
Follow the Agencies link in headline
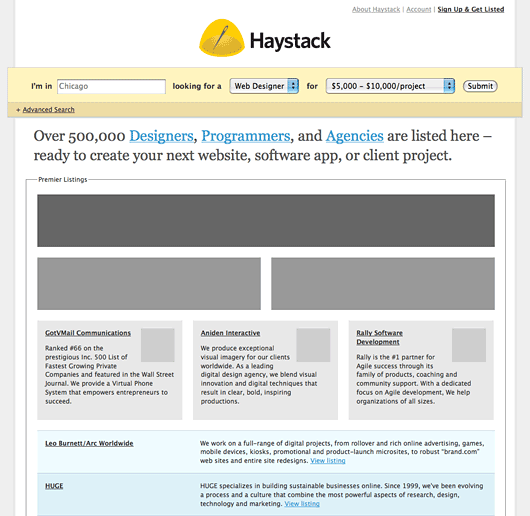point(355,136)
